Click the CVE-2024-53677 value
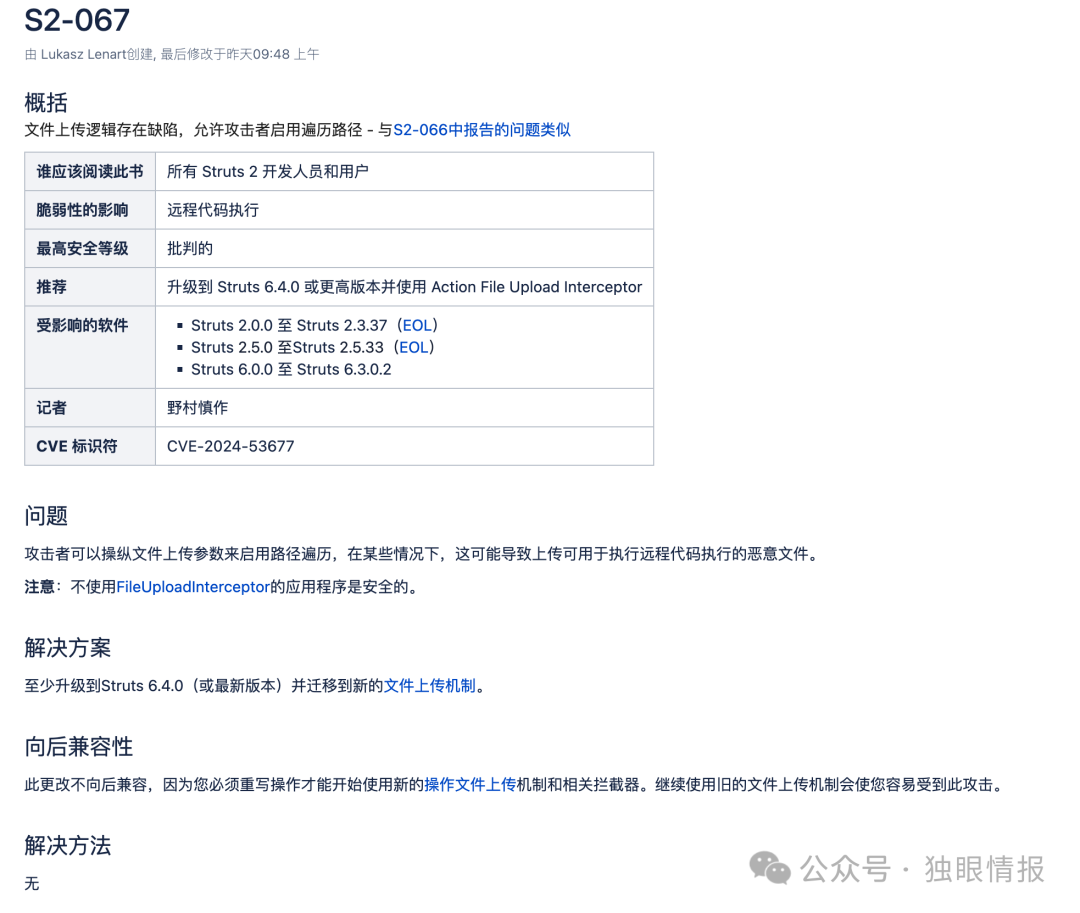Image resolution: width=1080 pixels, height=913 pixels. [x=231, y=446]
